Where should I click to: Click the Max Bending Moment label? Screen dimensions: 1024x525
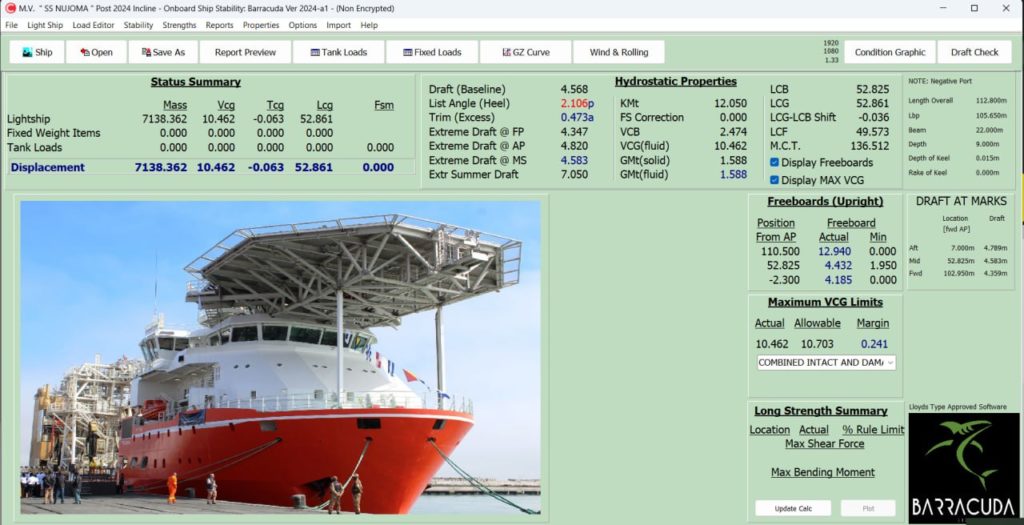(822, 472)
